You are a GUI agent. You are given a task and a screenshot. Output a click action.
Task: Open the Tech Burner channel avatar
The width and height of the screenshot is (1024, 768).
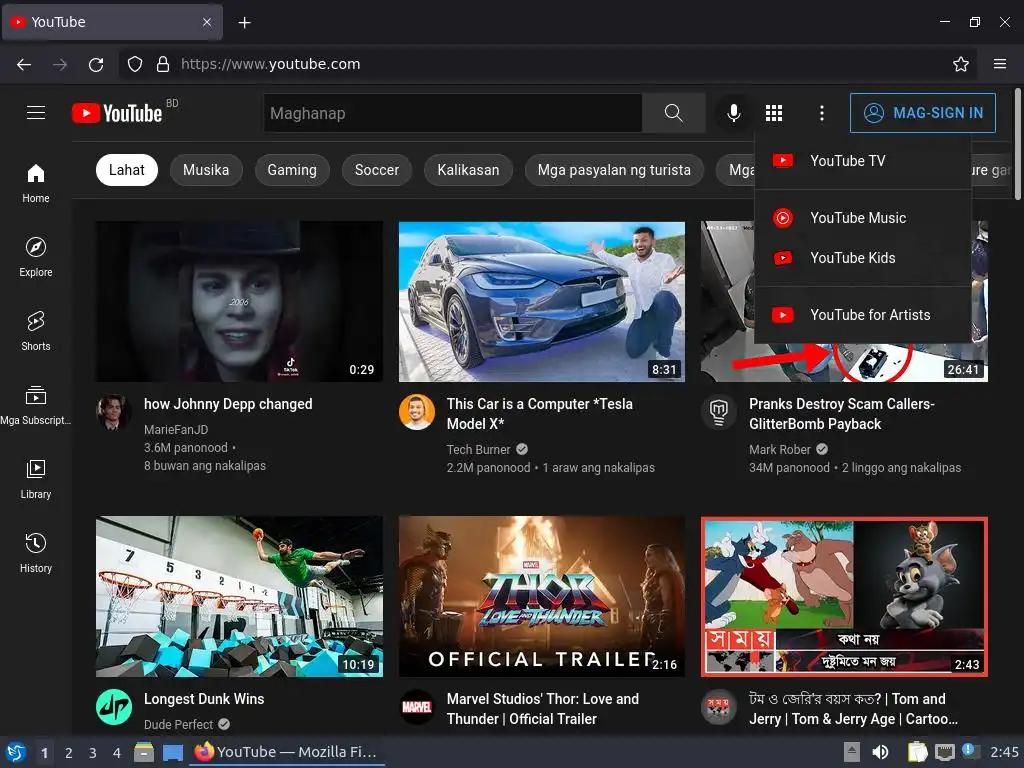point(417,412)
